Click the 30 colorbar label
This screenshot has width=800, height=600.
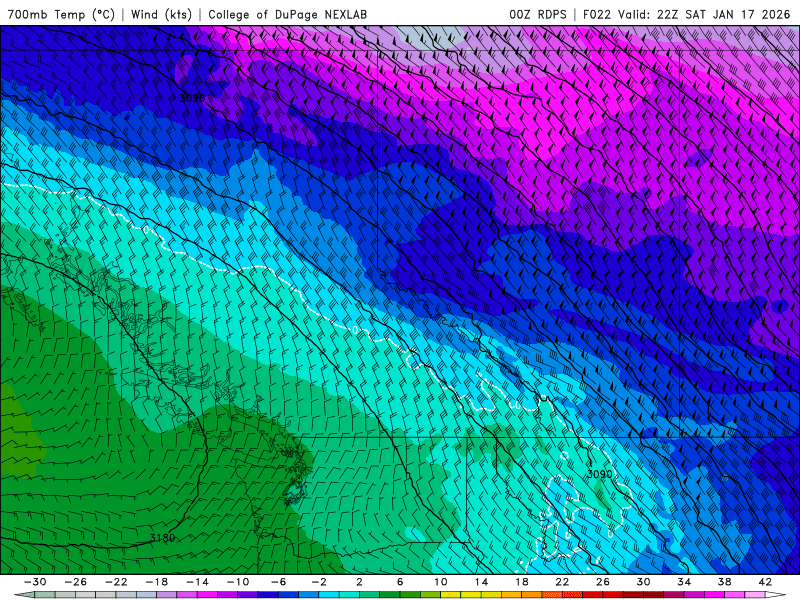pyautogui.click(x=643, y=582)
